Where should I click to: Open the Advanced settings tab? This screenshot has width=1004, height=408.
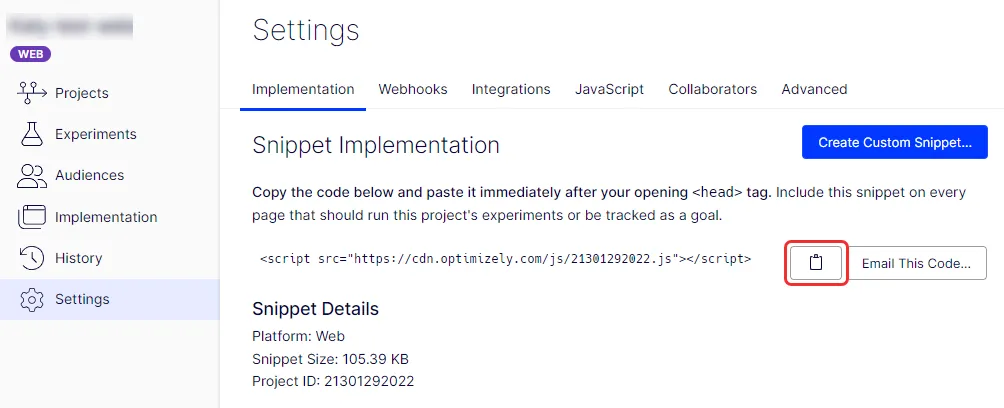(x=814, y=89)
